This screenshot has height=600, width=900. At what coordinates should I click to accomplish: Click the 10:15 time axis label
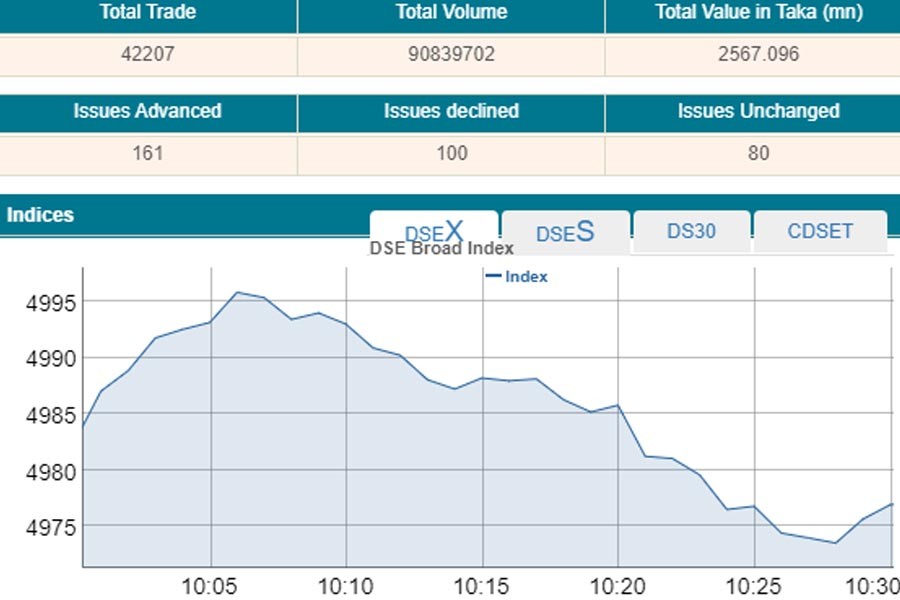482,585
